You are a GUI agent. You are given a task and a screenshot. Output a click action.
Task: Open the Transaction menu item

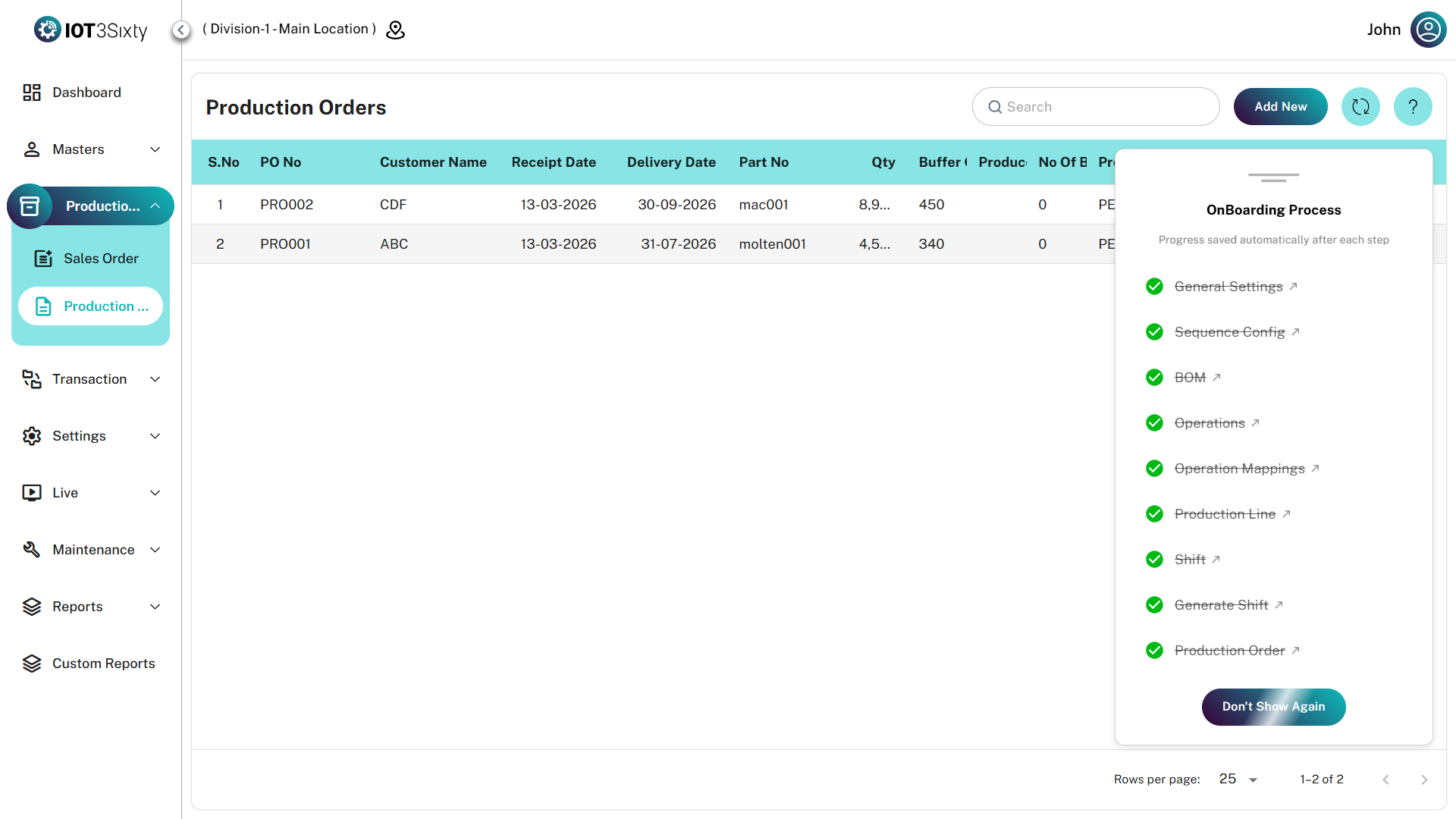point(89,379)
